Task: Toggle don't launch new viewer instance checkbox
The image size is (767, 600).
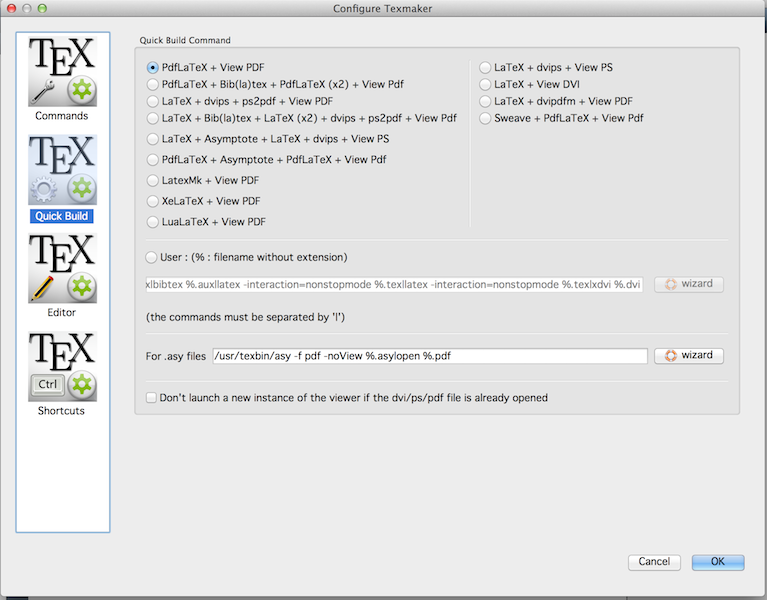Action: (x=151, y=398)
